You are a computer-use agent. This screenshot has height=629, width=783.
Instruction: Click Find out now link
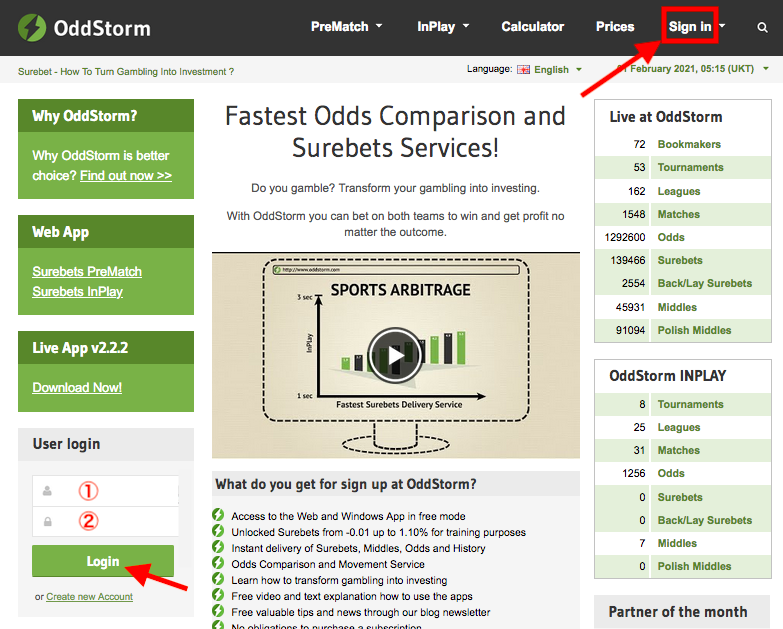click(x=126, y=176)
